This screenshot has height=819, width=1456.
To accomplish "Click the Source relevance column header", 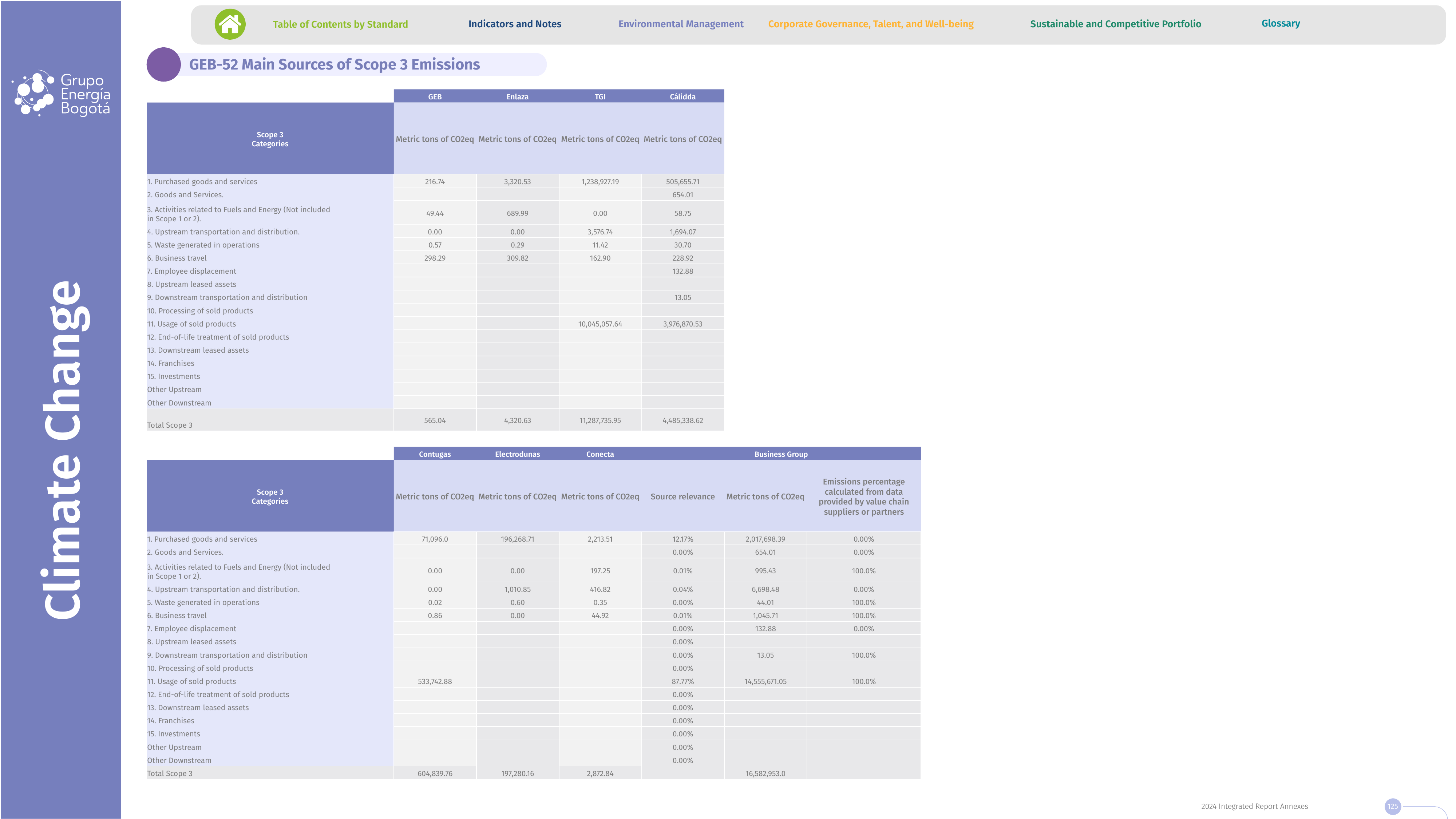I will (683, 497).
